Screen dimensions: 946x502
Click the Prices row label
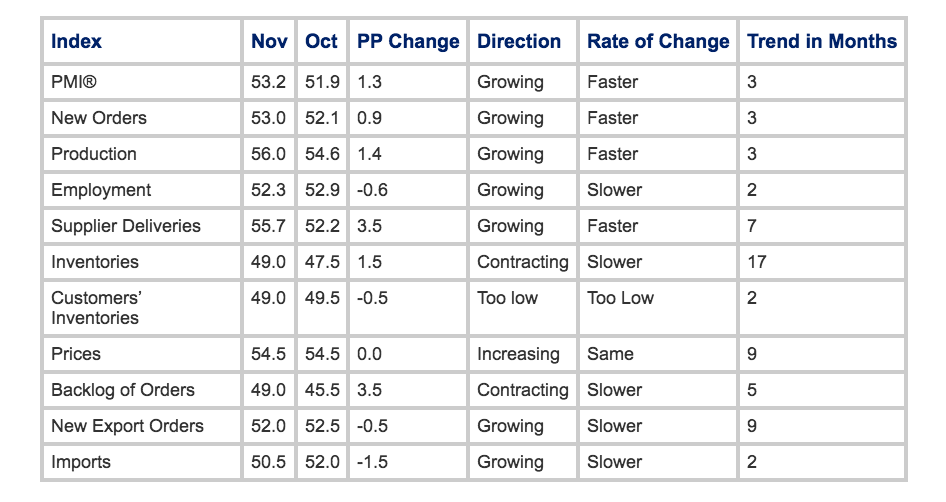tap(76, 354)
